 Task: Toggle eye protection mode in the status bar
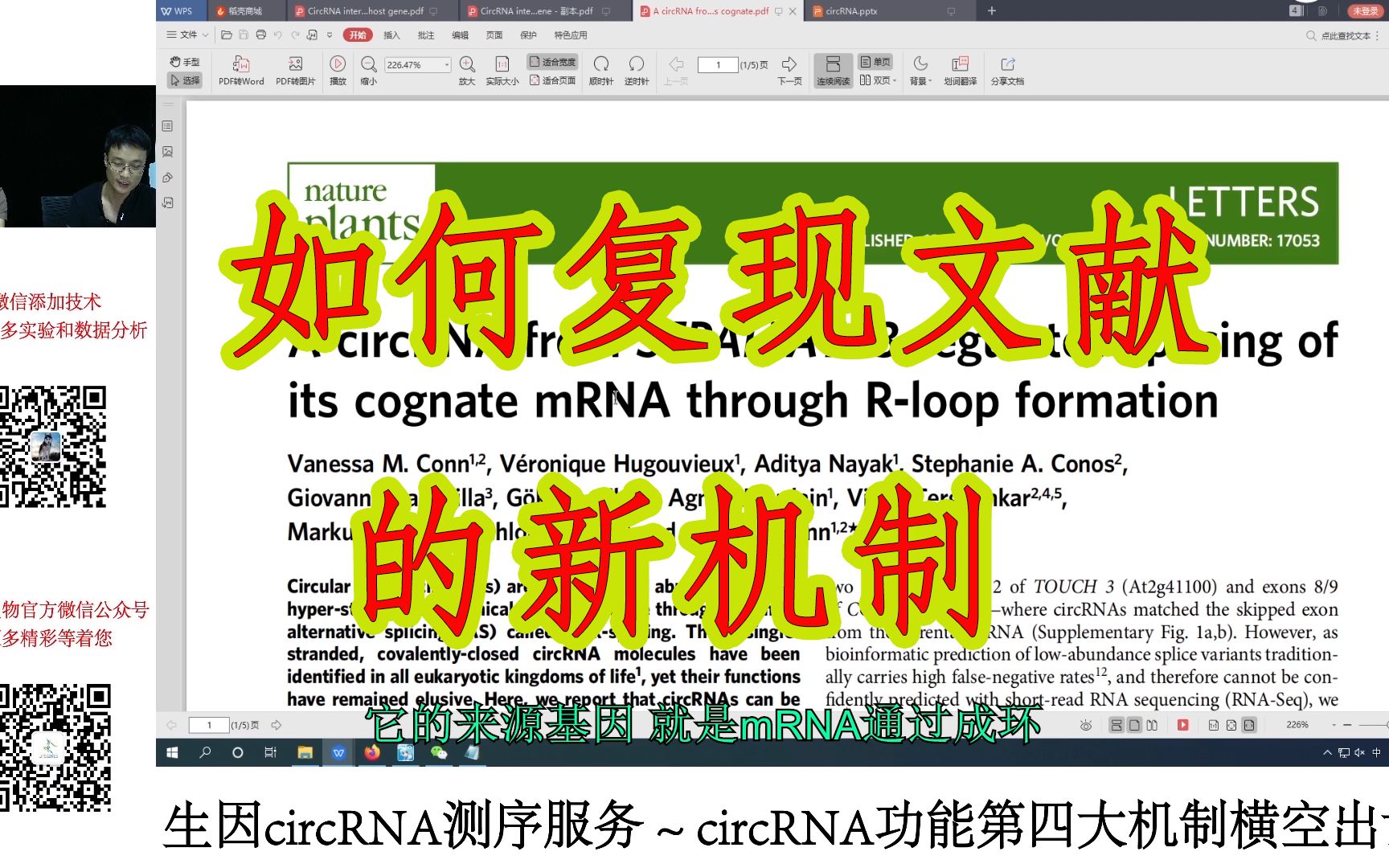coord(1085,725)
